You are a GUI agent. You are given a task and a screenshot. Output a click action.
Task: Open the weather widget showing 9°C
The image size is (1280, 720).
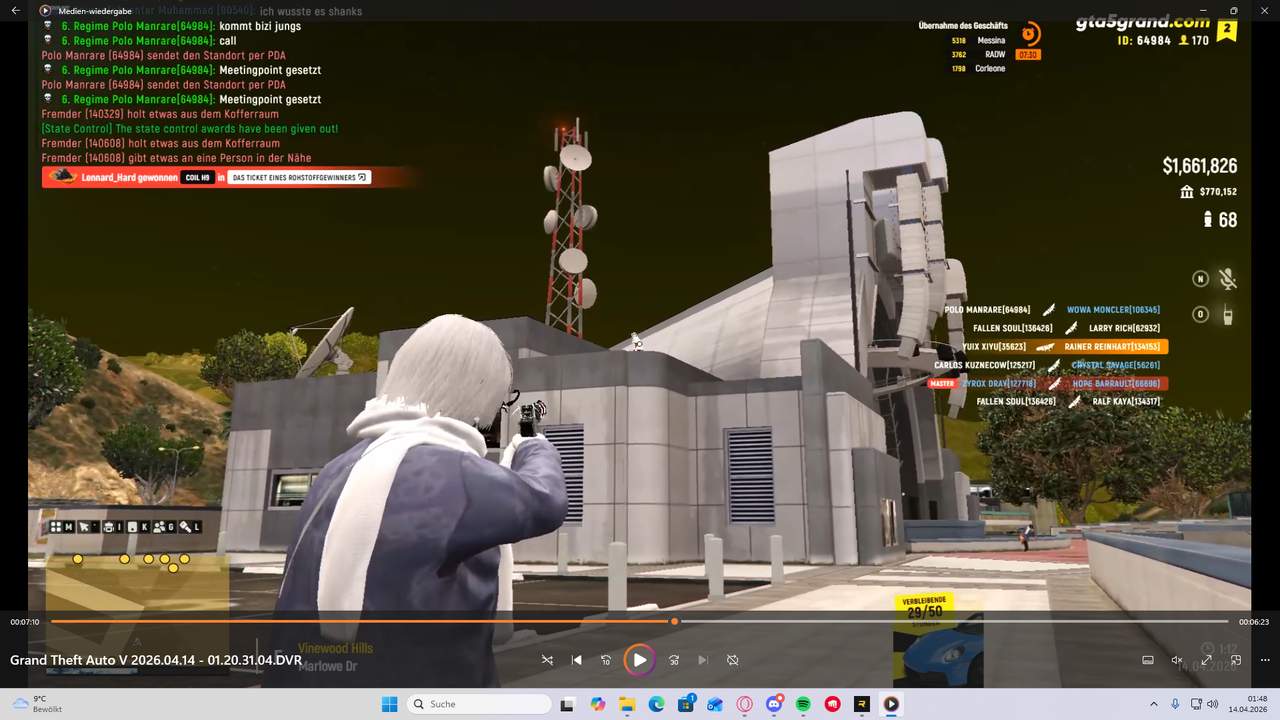37,704
